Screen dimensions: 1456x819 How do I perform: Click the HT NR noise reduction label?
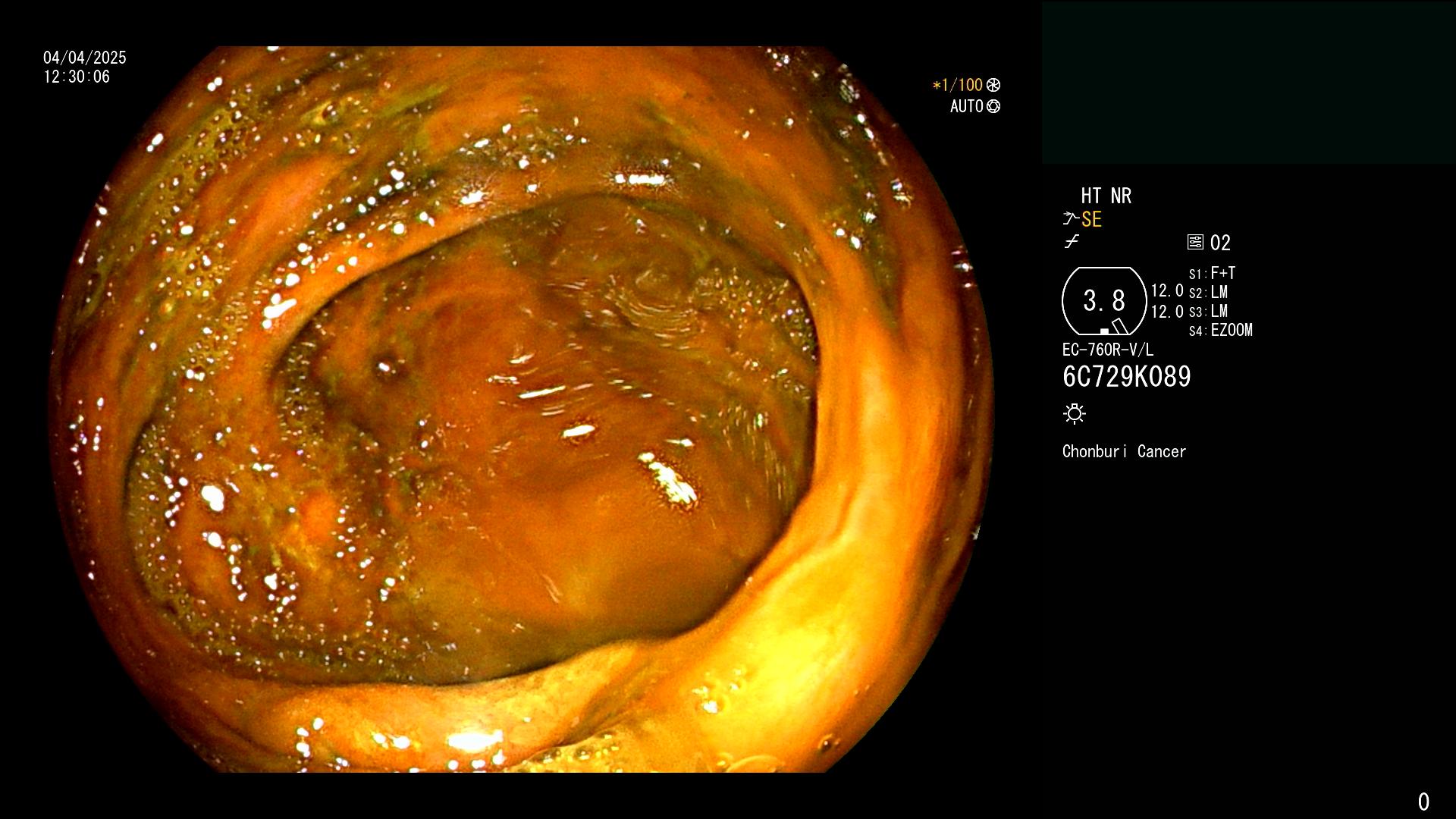point(1106,196)
